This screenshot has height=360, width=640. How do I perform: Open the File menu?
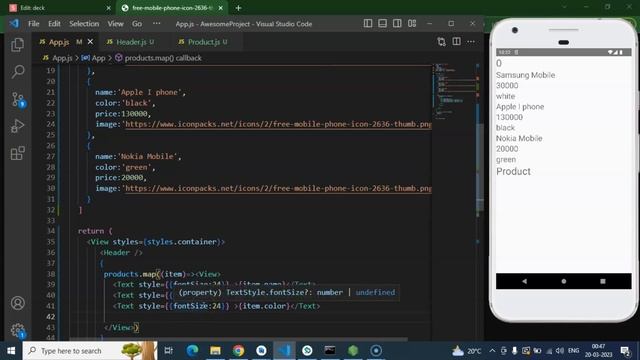click(x=33, y=24)
